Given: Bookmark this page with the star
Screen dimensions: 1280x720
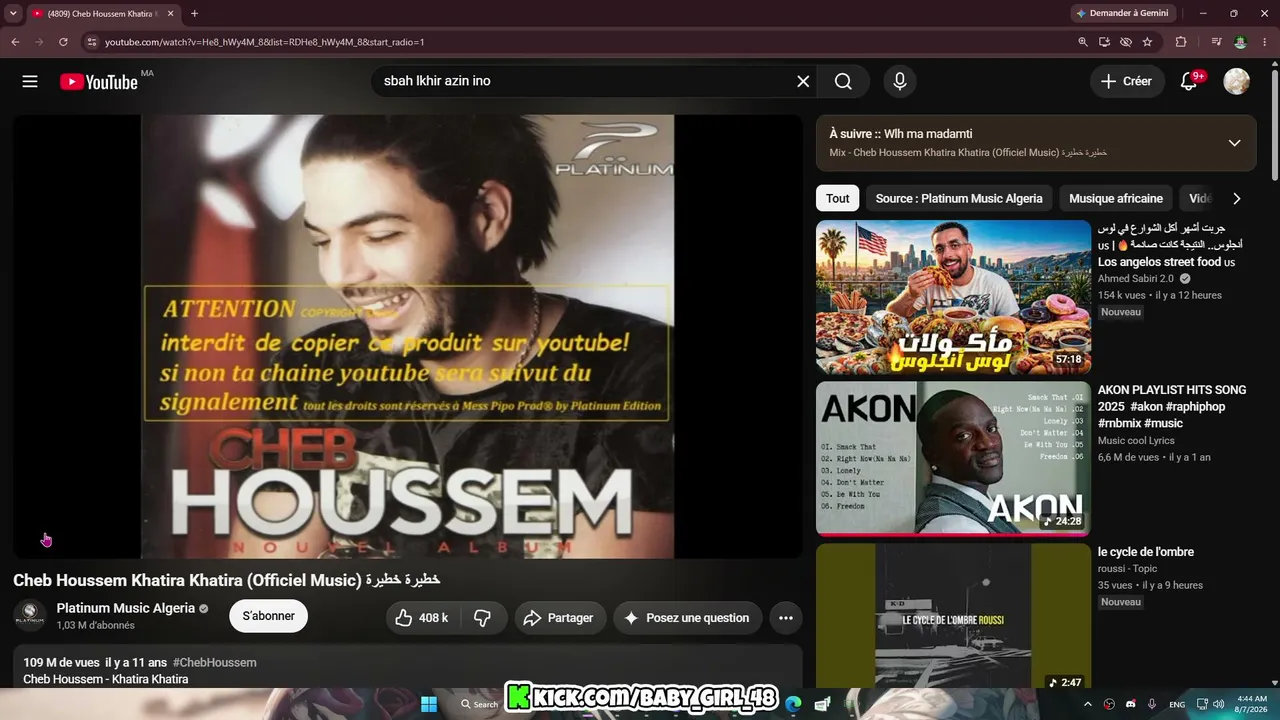Looking at the screenshot, I should coord(1147,42).
